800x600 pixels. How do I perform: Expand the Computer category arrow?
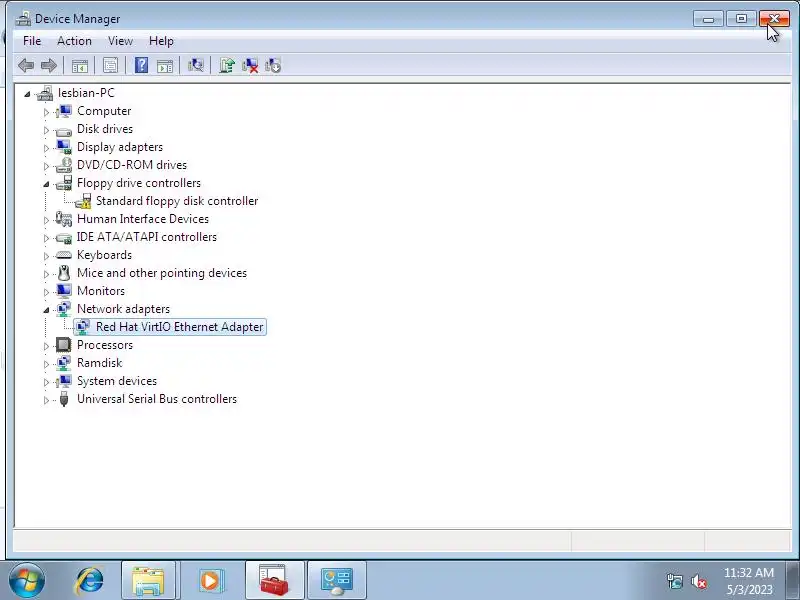pyautogui.click(x=46, y=112)
